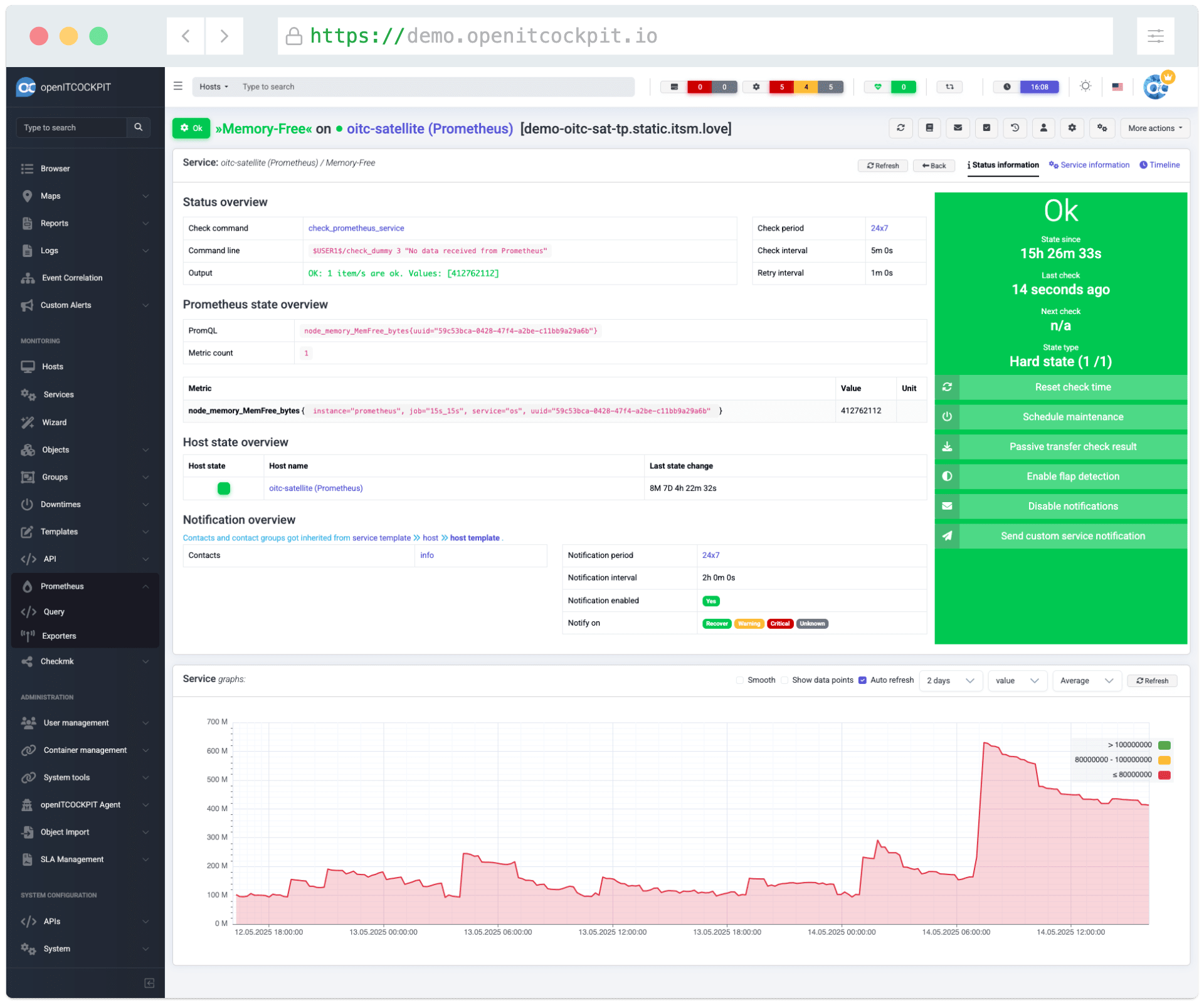Open language selection via US flag
This screenshot has width=1204, height=1003.
click(x=1117, y=87)
